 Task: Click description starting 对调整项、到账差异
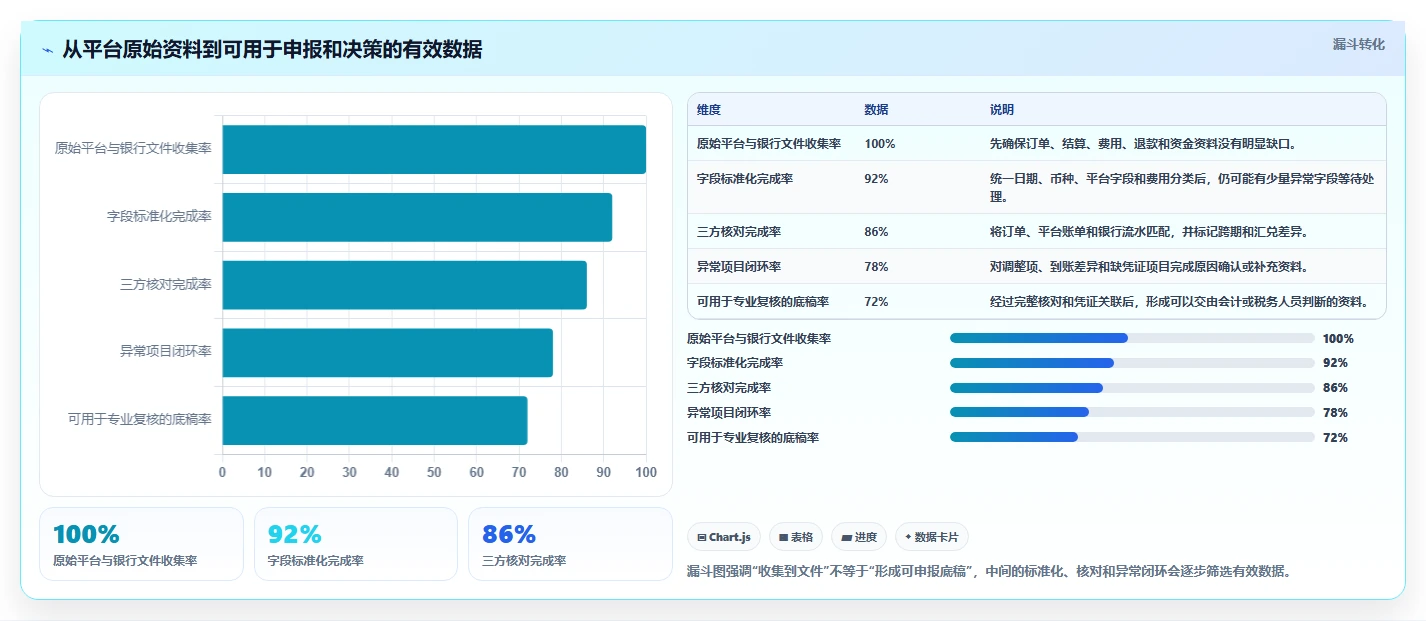[1149, 266]
